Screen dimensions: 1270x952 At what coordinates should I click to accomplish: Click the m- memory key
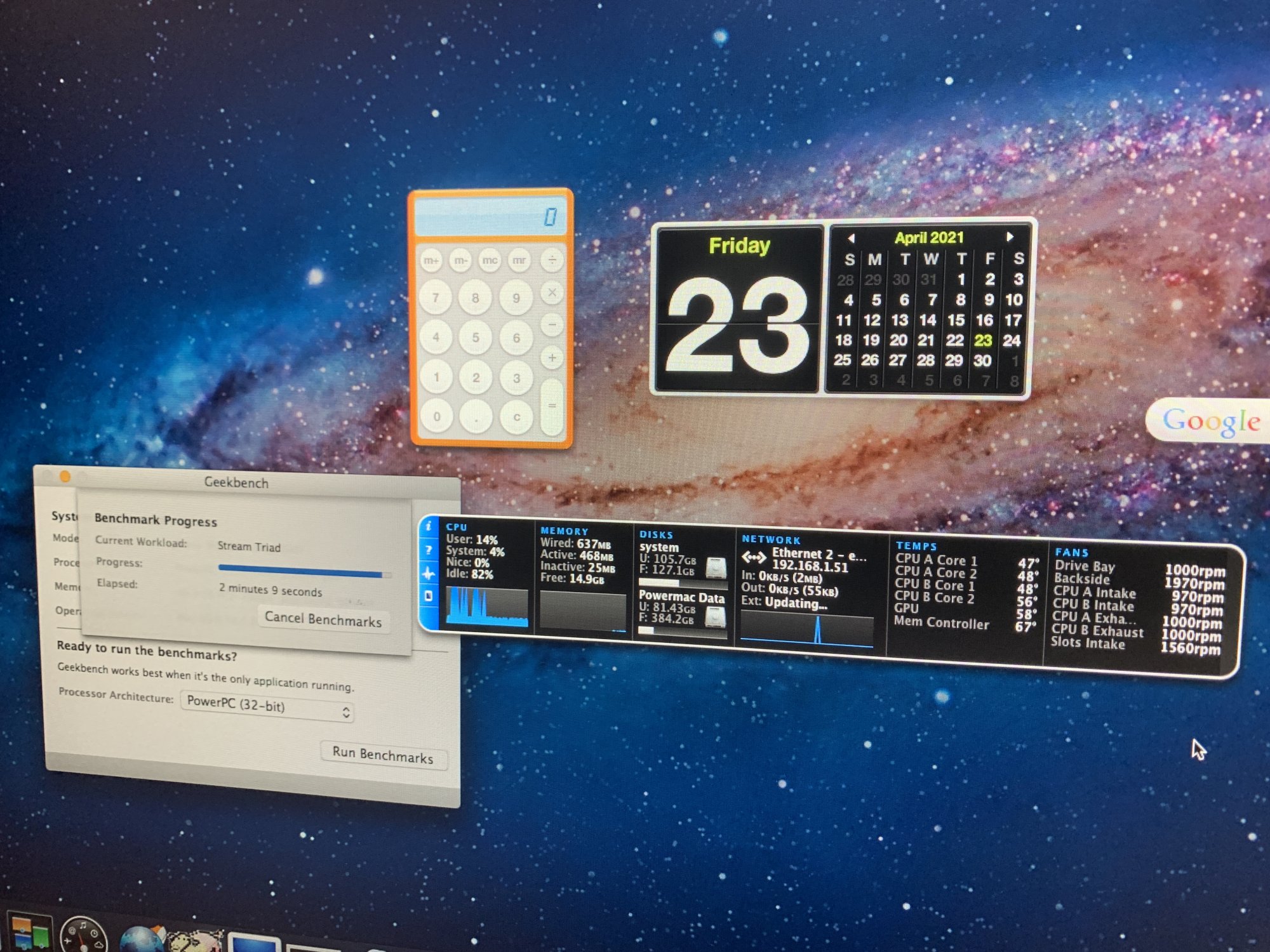(x=460, y=260)
